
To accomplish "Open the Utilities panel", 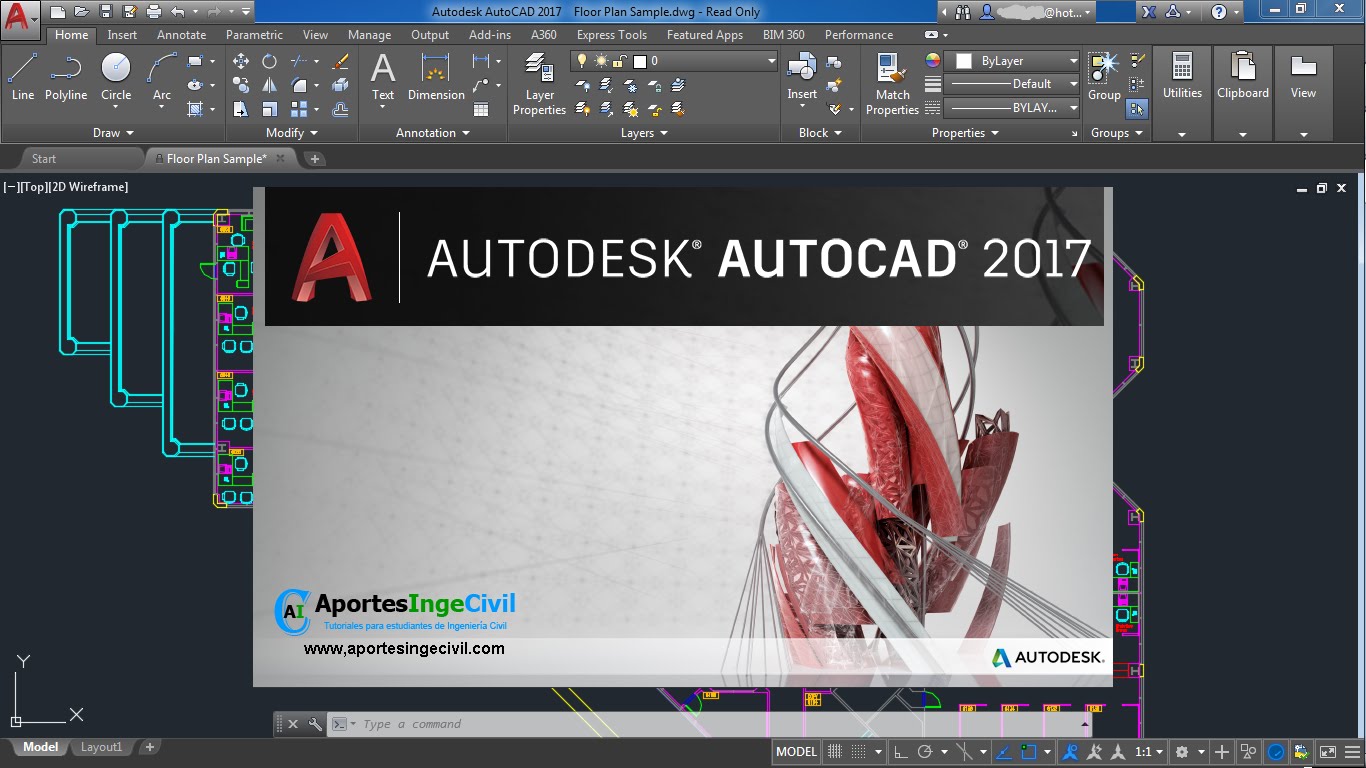I will (x=1182, y=94).
